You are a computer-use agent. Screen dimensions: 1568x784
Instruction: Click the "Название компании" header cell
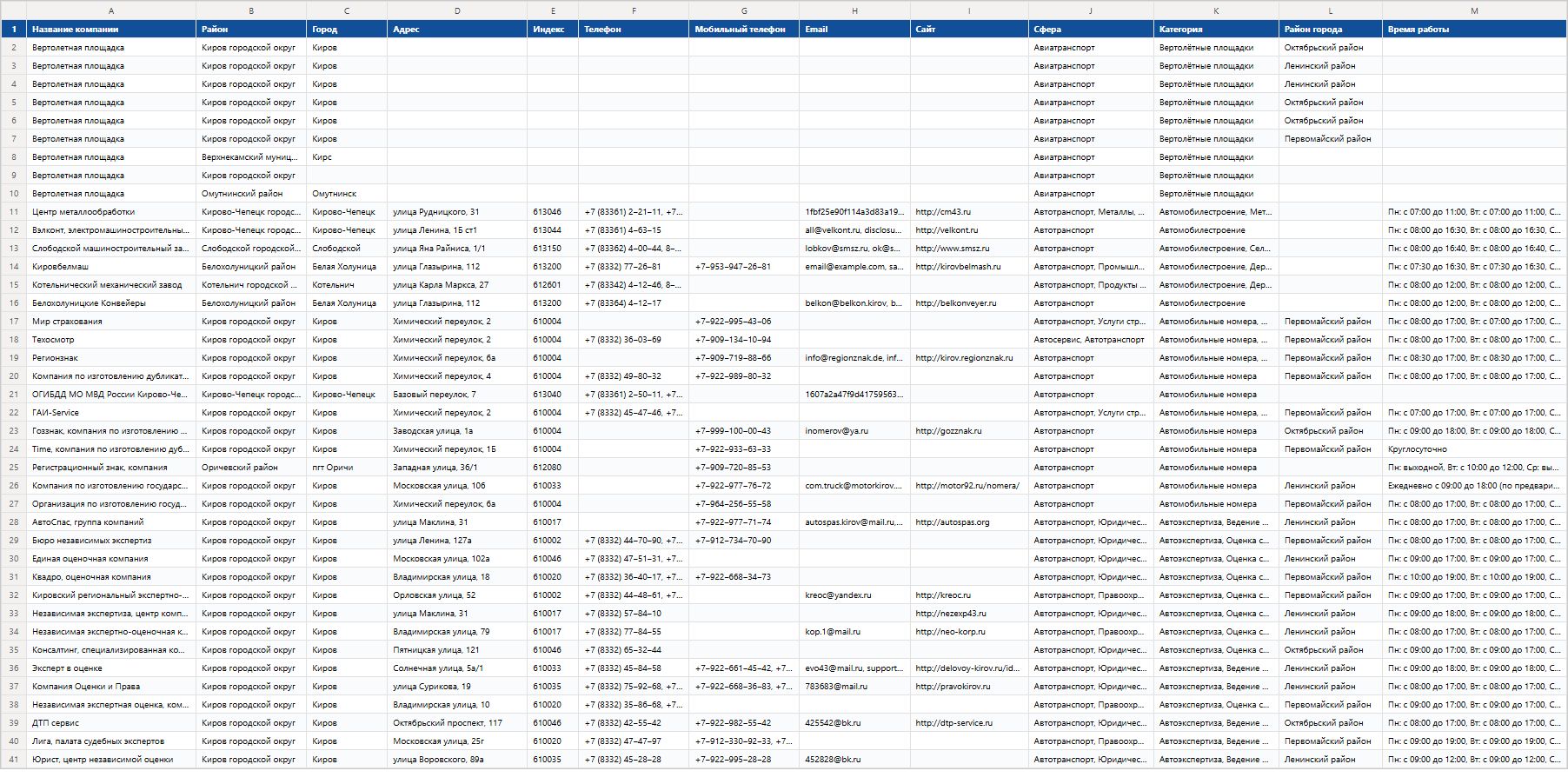[x=111, y=30]
